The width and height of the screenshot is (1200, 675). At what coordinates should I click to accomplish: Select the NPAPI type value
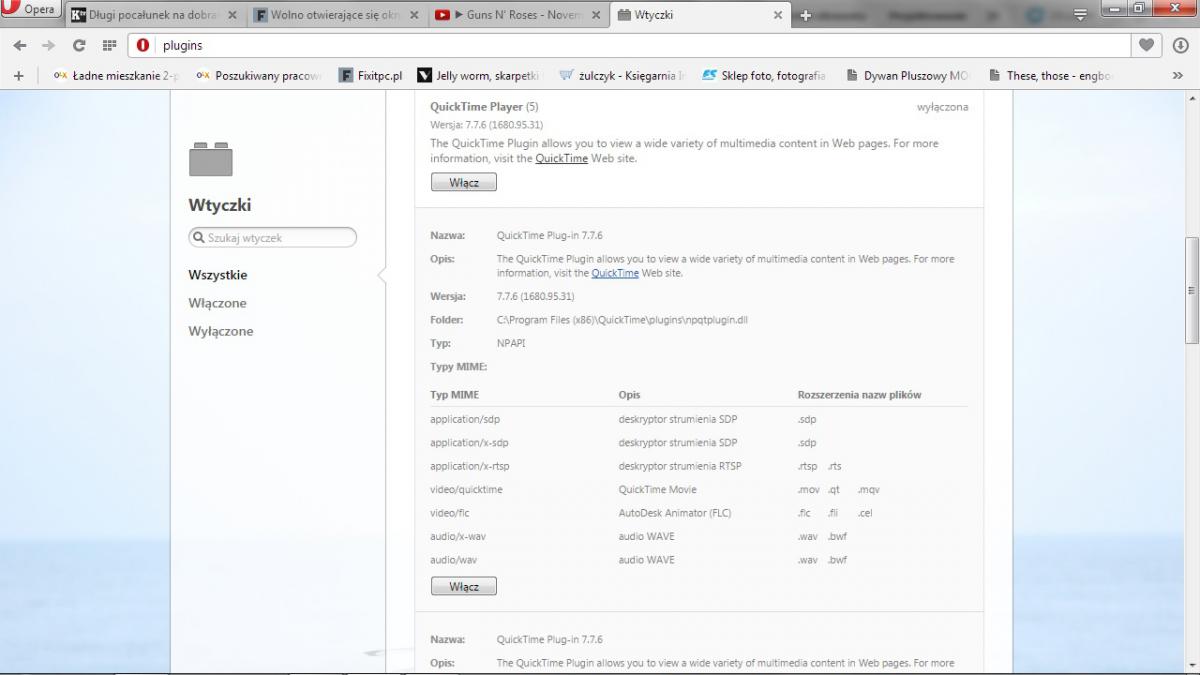(x=511, y=343)
